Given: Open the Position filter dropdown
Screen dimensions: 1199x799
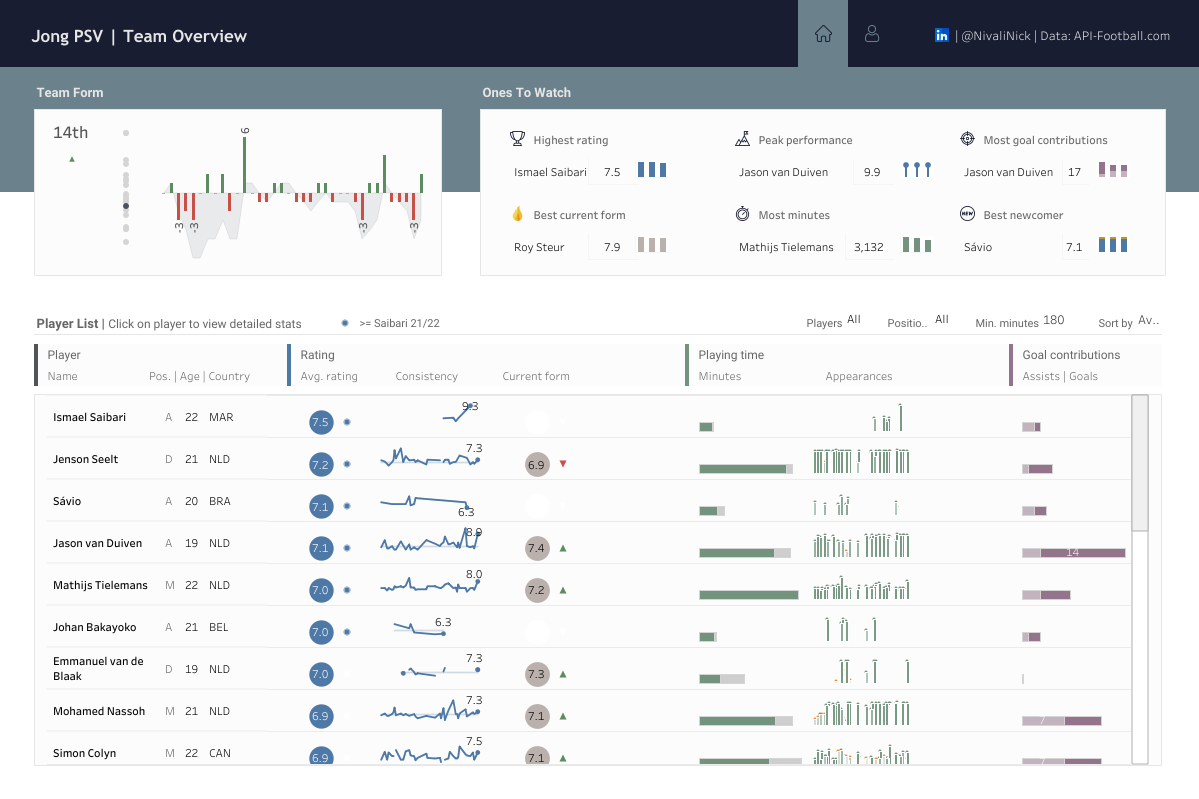Looking at the screenshot, I should coord(941,320).
